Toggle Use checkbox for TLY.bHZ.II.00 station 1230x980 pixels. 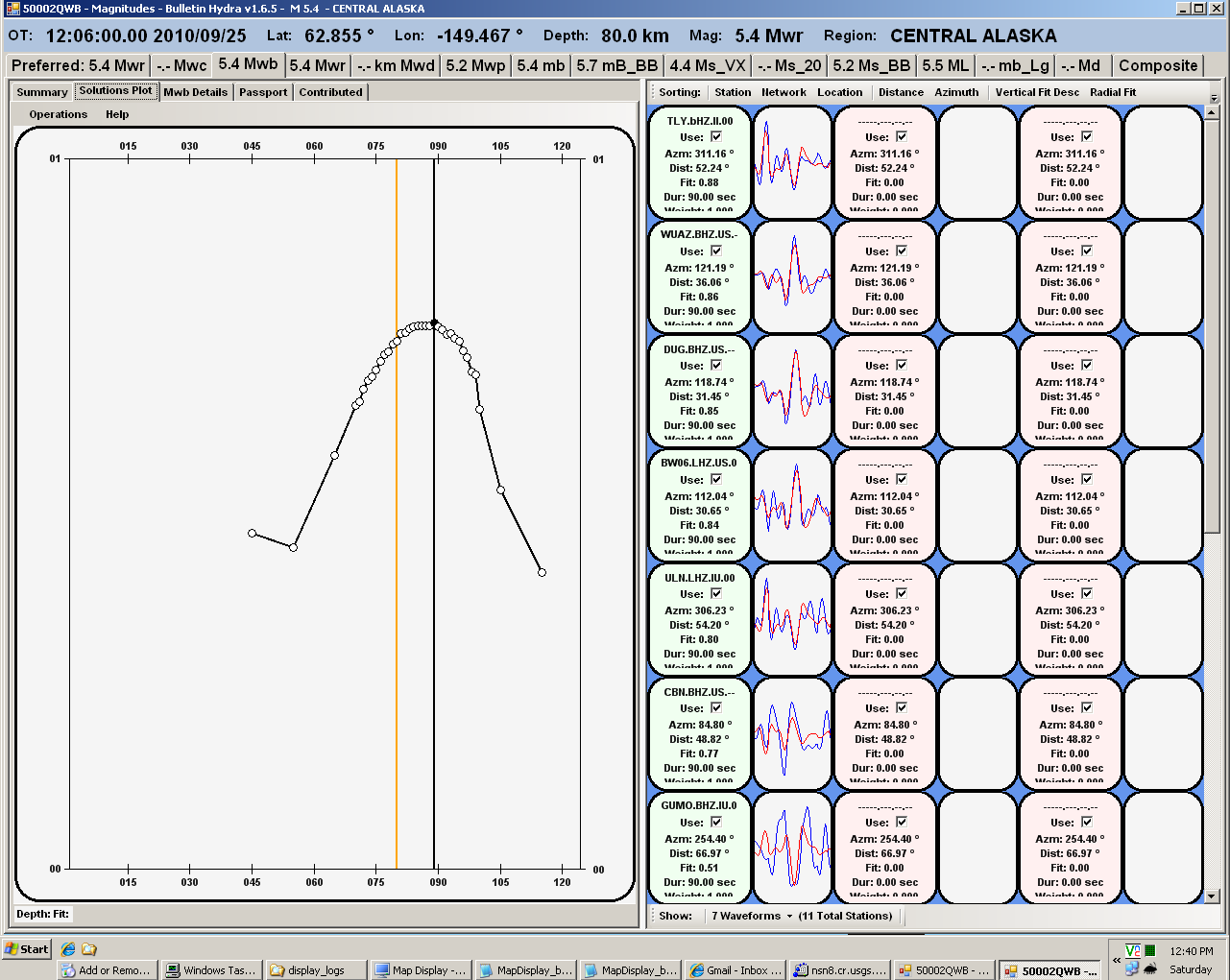click(716, 136)
